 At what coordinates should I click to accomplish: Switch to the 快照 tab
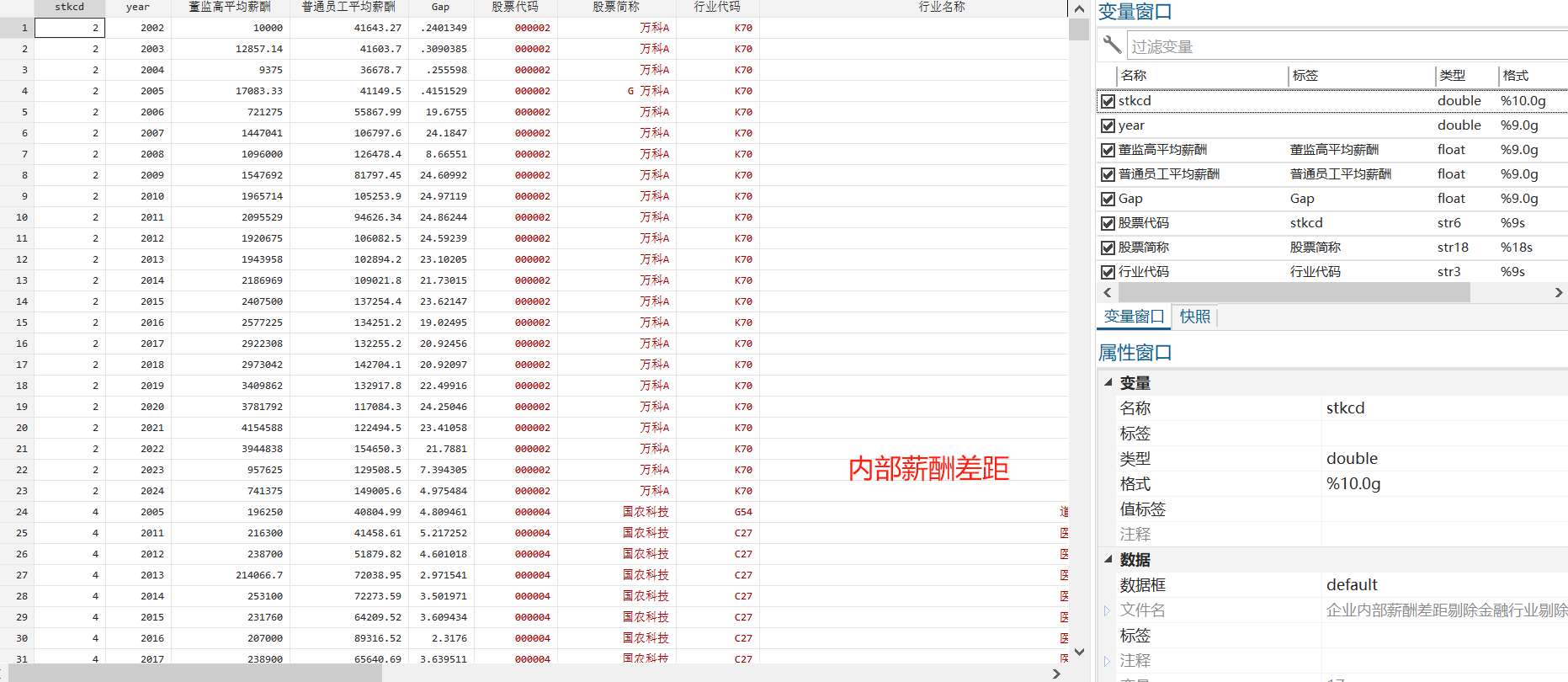(x=1195, y=317)
